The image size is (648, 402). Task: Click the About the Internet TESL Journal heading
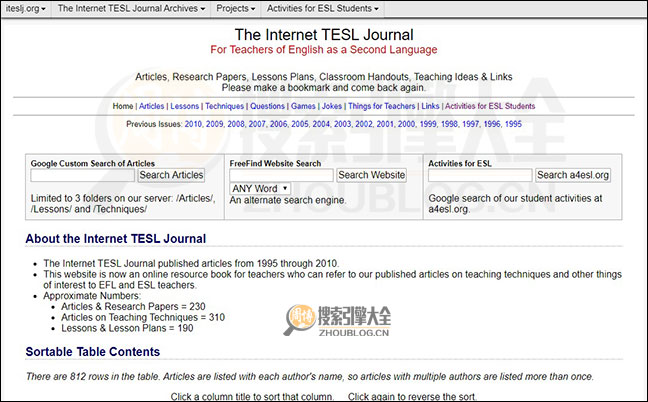116,239
